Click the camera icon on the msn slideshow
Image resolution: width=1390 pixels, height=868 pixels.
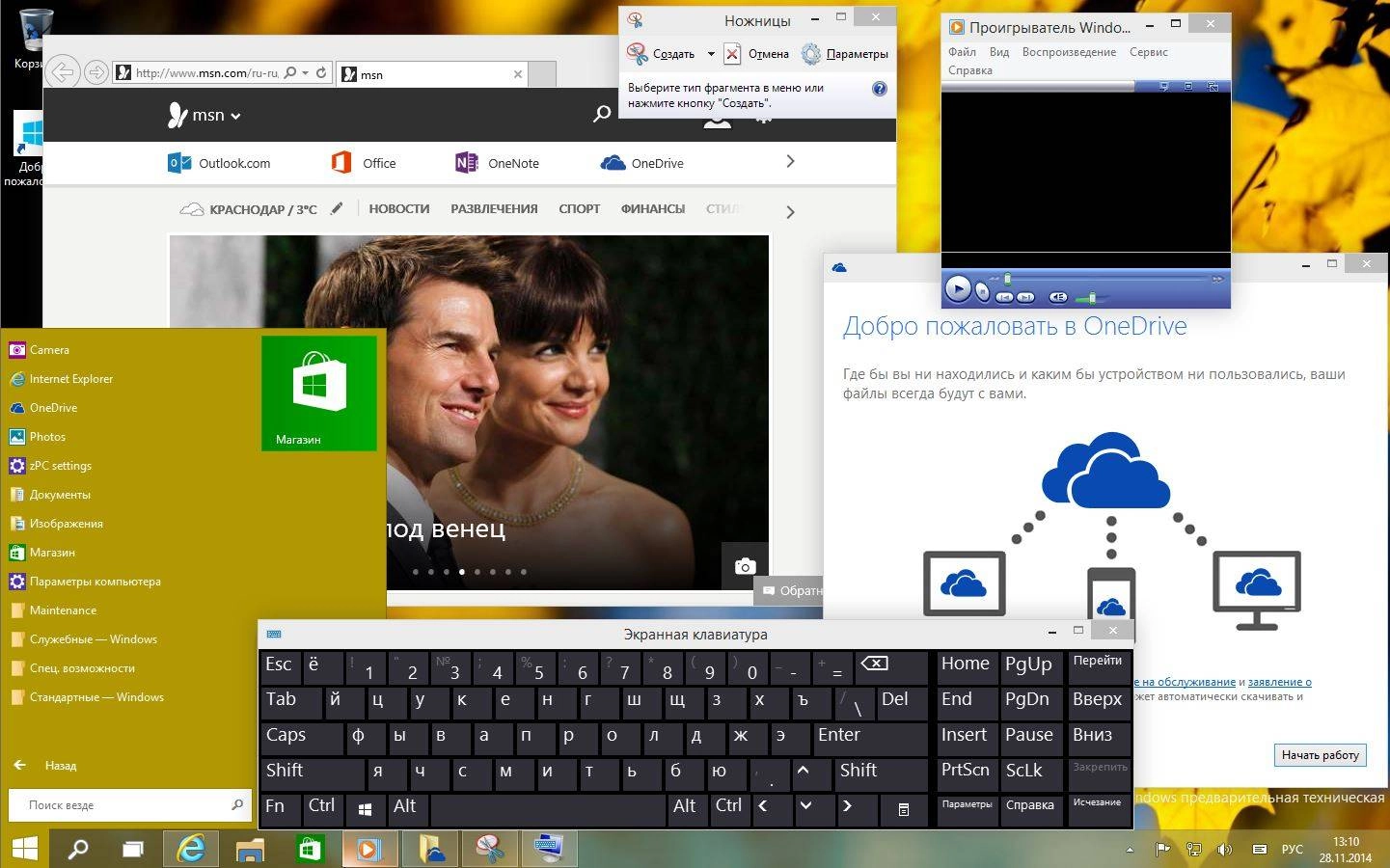[745, 566]
